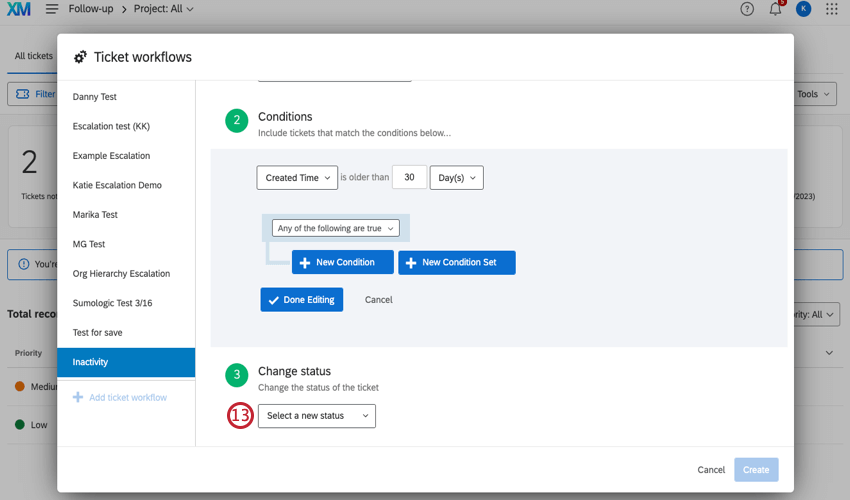Switch to the All tickets tab

point(34,56)
